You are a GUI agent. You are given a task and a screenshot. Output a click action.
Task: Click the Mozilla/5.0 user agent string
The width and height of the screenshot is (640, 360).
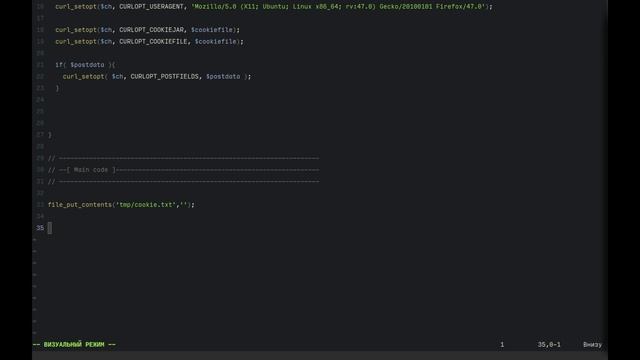click(339, 7)
